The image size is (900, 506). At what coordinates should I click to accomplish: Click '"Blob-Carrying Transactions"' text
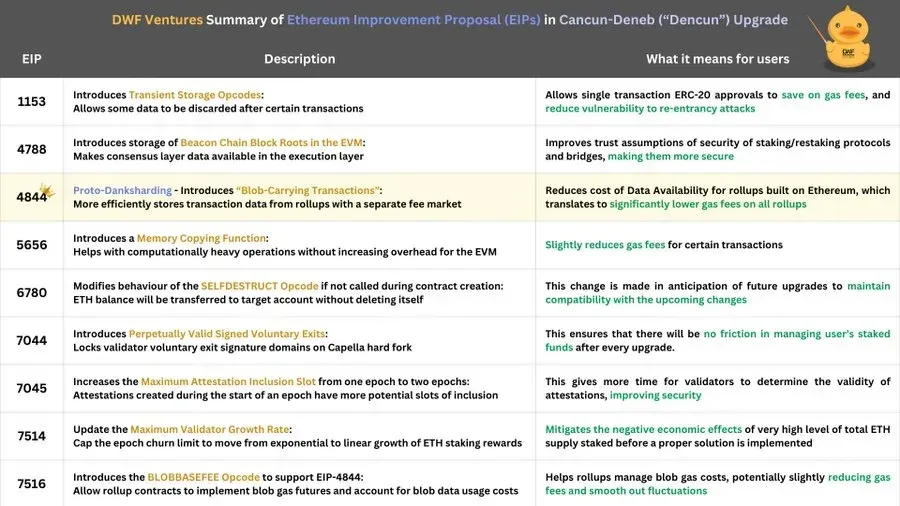tap(308, 190)
